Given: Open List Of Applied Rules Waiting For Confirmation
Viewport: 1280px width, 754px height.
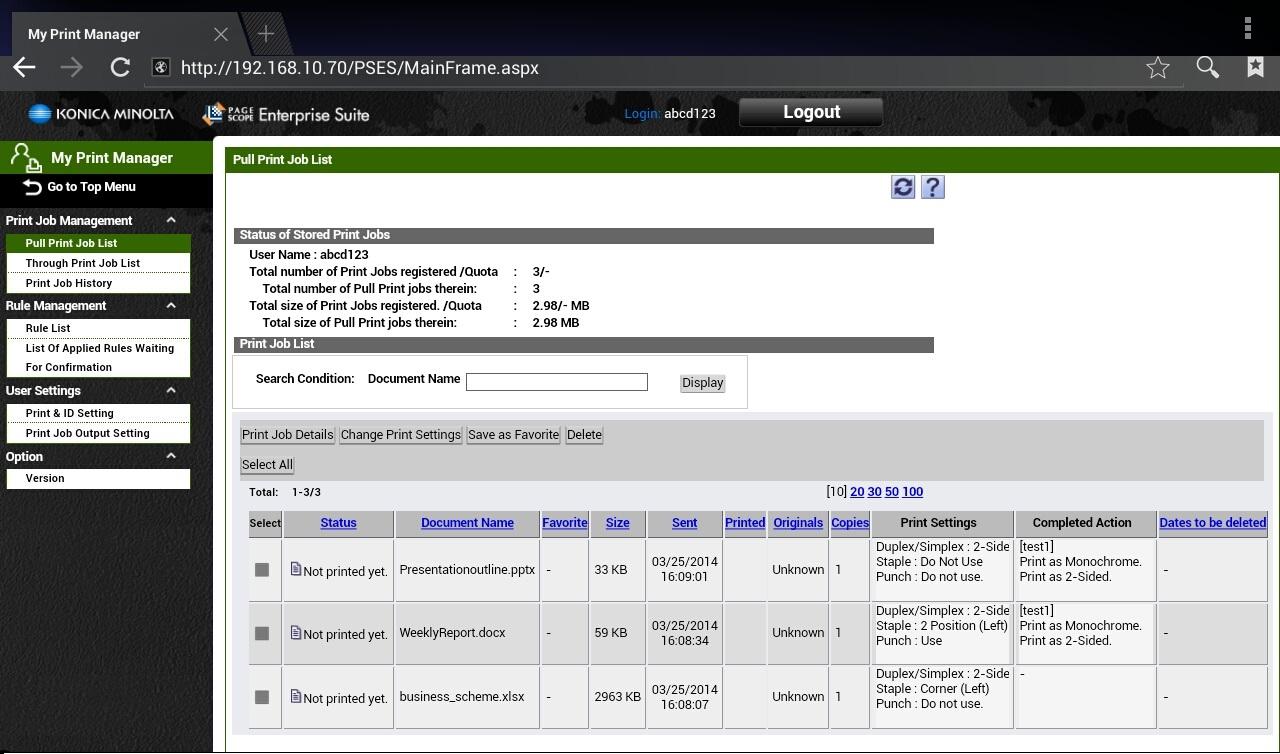Looking at the screenshot, I should point(98,357).
